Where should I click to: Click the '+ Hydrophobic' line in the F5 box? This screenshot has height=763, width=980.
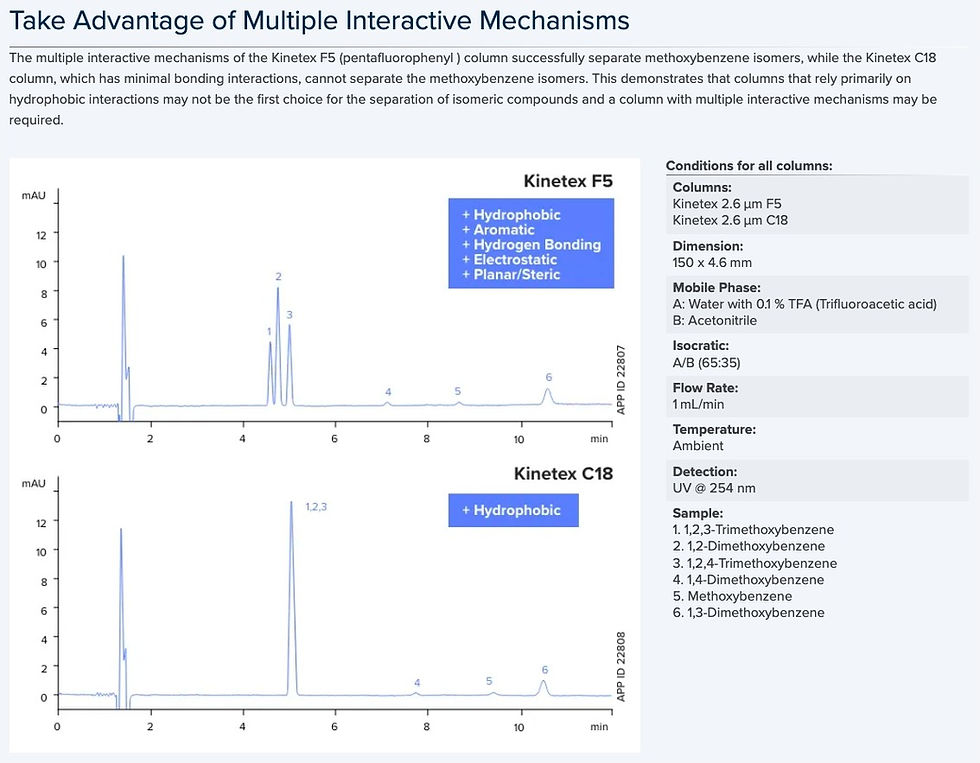point(511,214)
